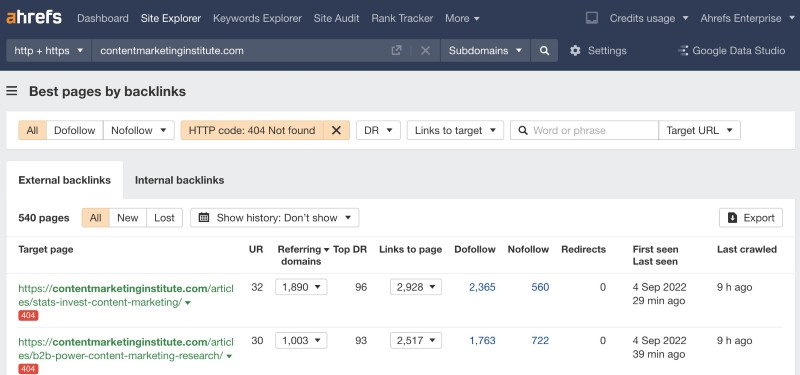Select the Dofollow filter
Viewport: 800px width, 375px height.
[74, 130]
